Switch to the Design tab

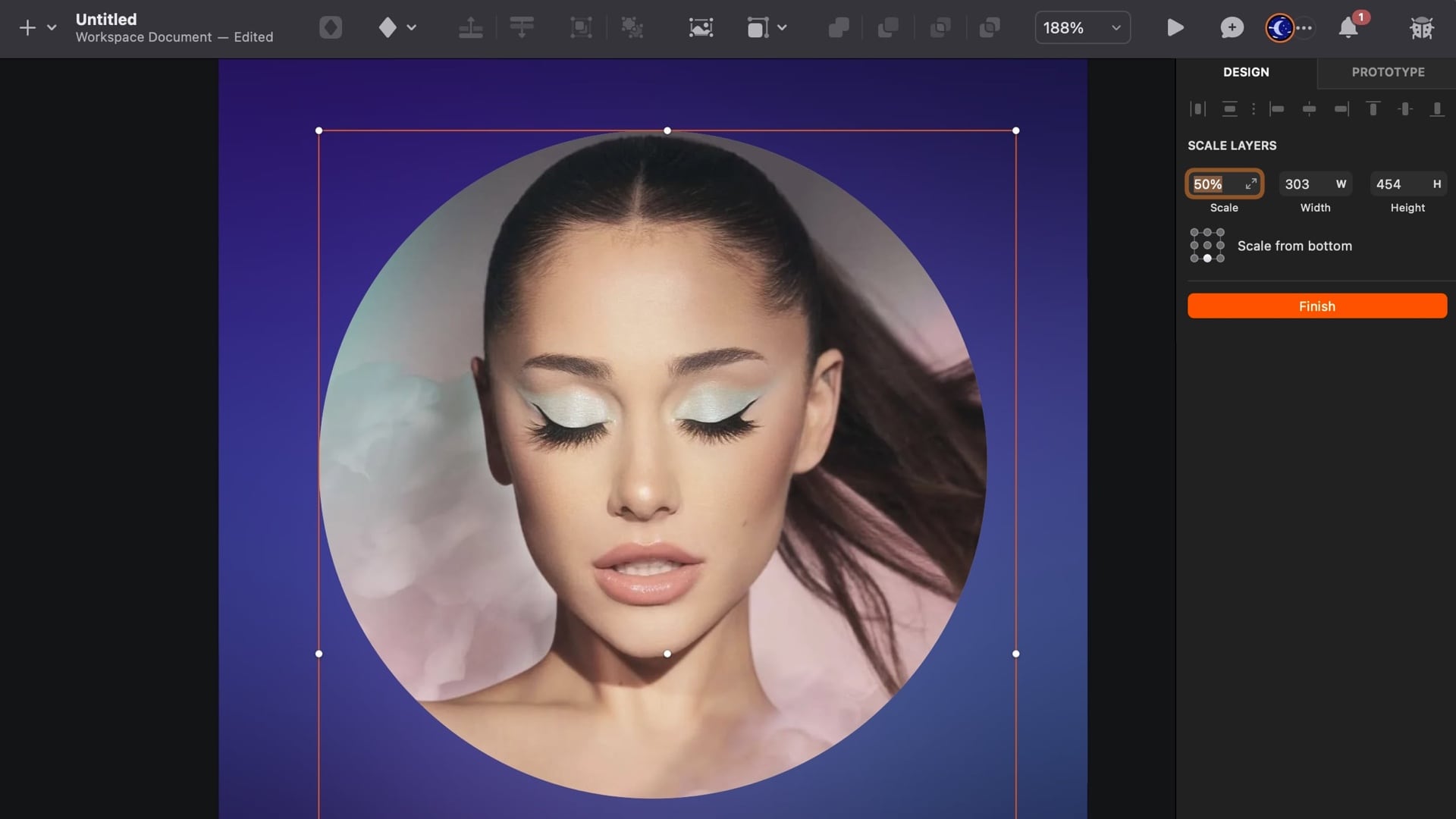click(1246, 72)
